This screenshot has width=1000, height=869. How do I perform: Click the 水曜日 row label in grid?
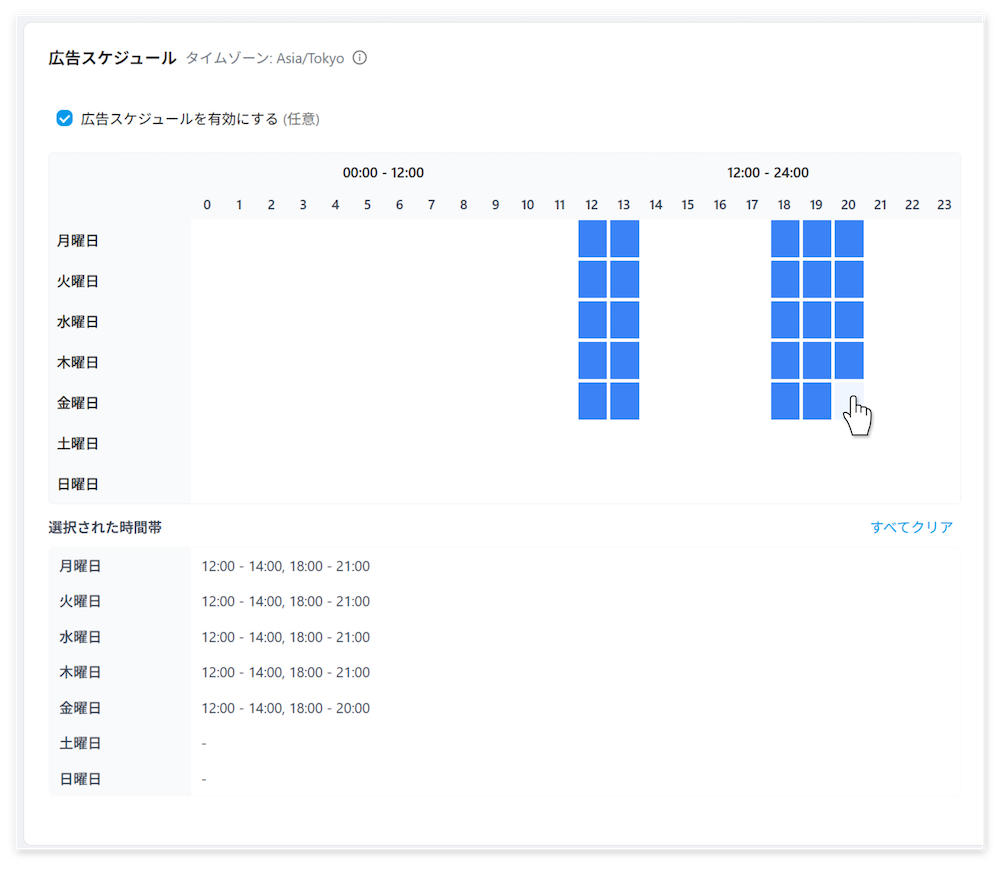pos(77,322)
